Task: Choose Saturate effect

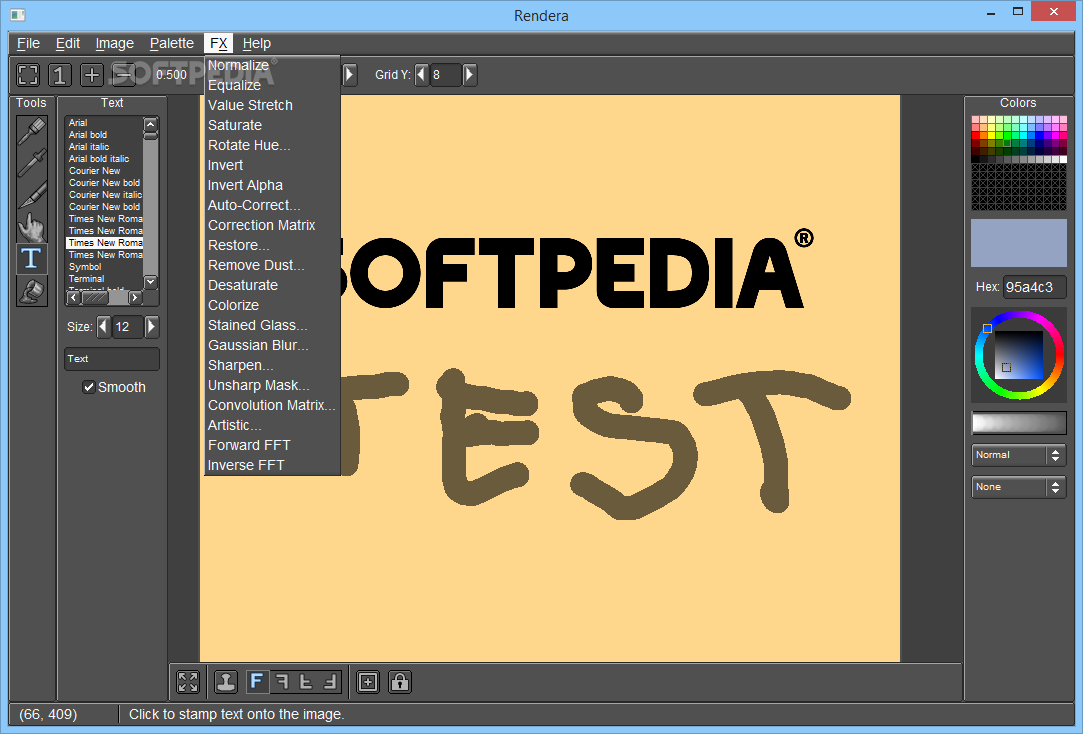Action: (x=272, y=126)
